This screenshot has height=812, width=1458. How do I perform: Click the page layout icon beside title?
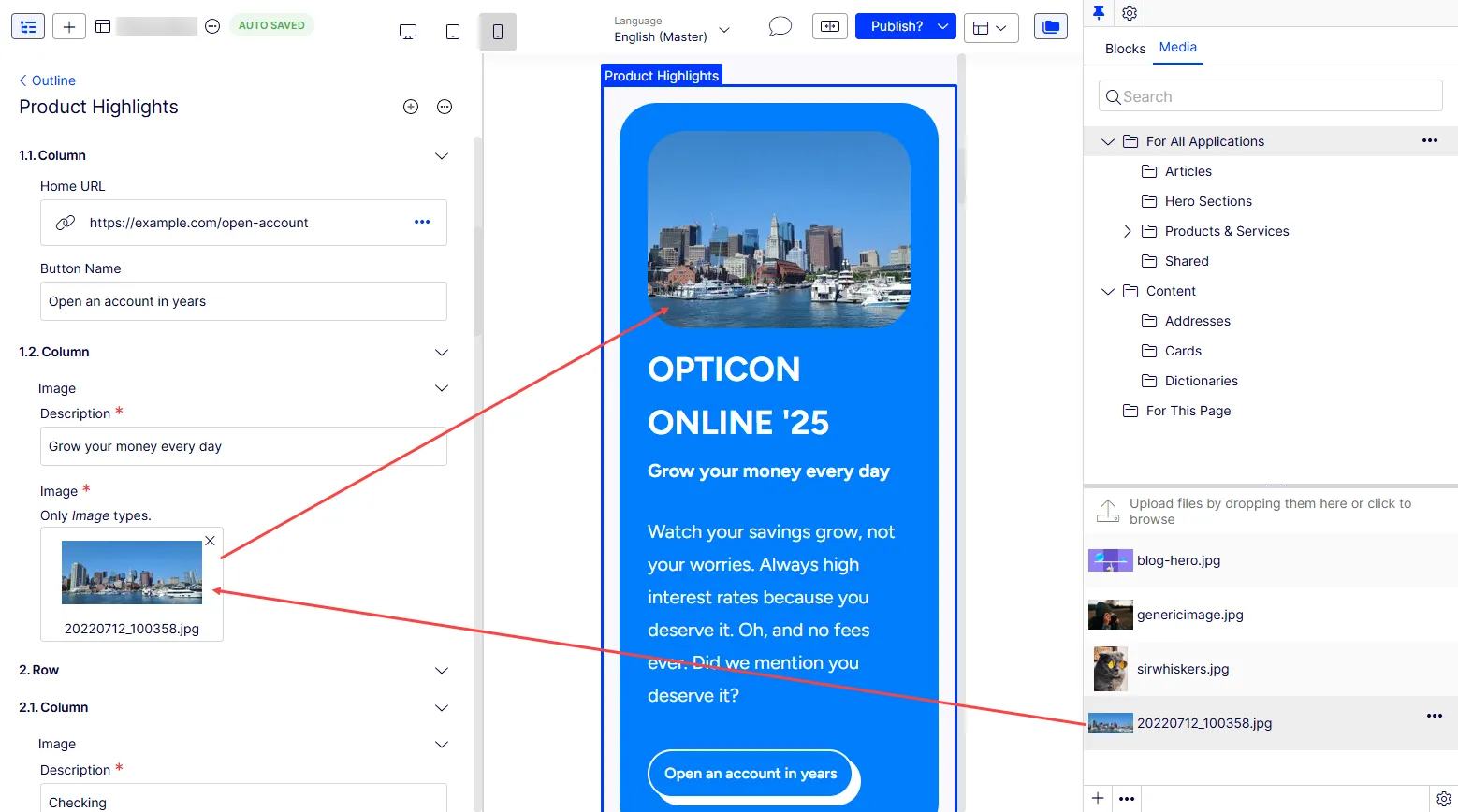103,27
